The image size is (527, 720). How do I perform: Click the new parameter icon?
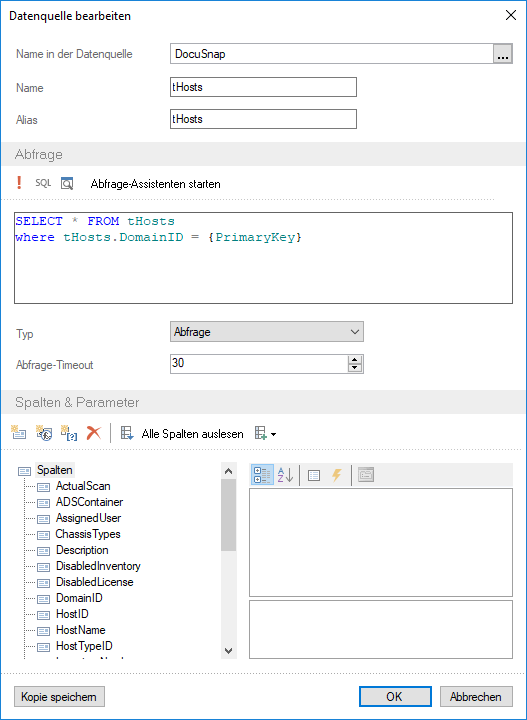[69, 433]
